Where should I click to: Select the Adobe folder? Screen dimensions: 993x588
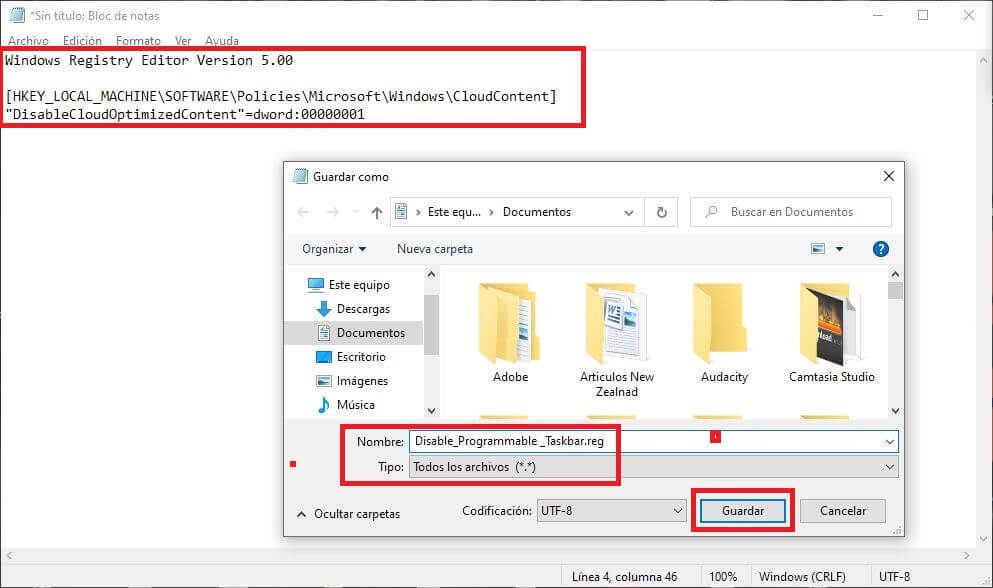coord(510,334)
